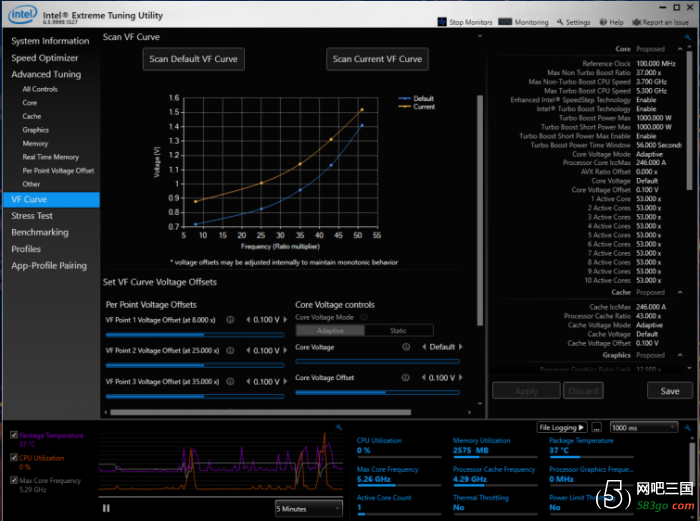Toggle Max Core Frequency graph checkbox
This screenshot has height=521, width=700.
tap(14, 480)
